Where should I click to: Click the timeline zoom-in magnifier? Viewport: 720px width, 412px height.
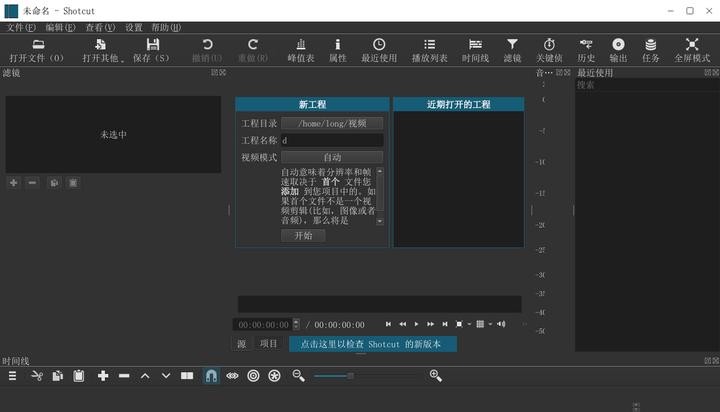(x=435, y=375)
